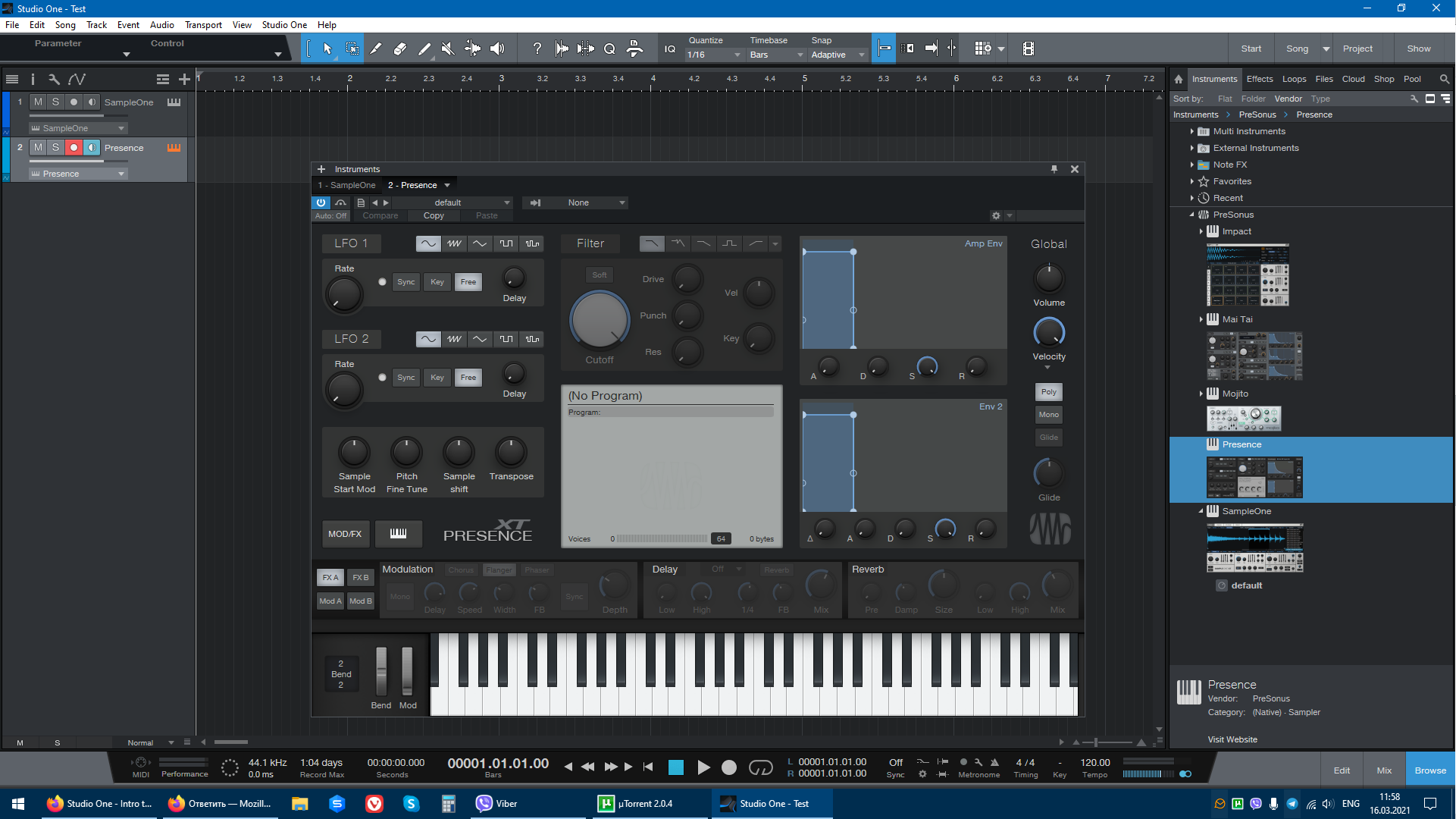
Task: Open Viber from the taskbar
Action: pos(496,804)
